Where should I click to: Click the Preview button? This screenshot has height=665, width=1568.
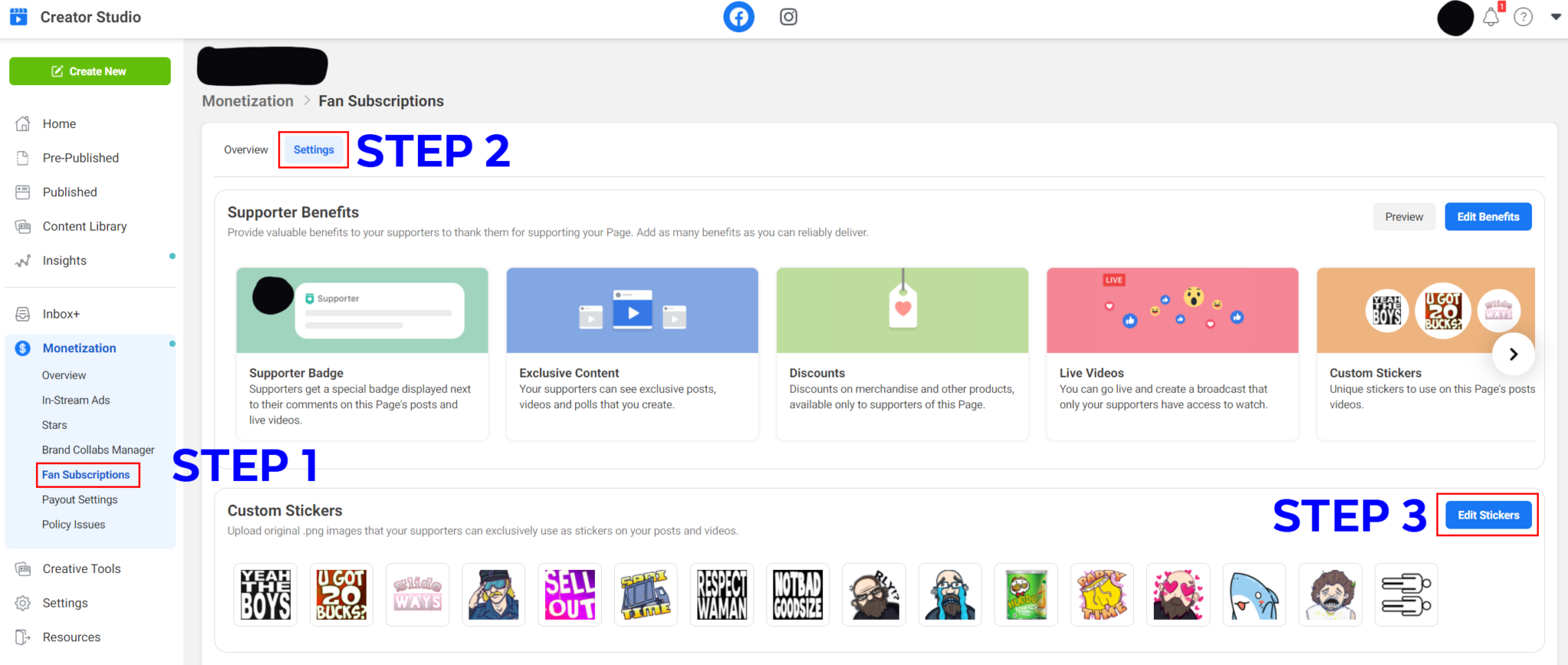(1404, 217)
